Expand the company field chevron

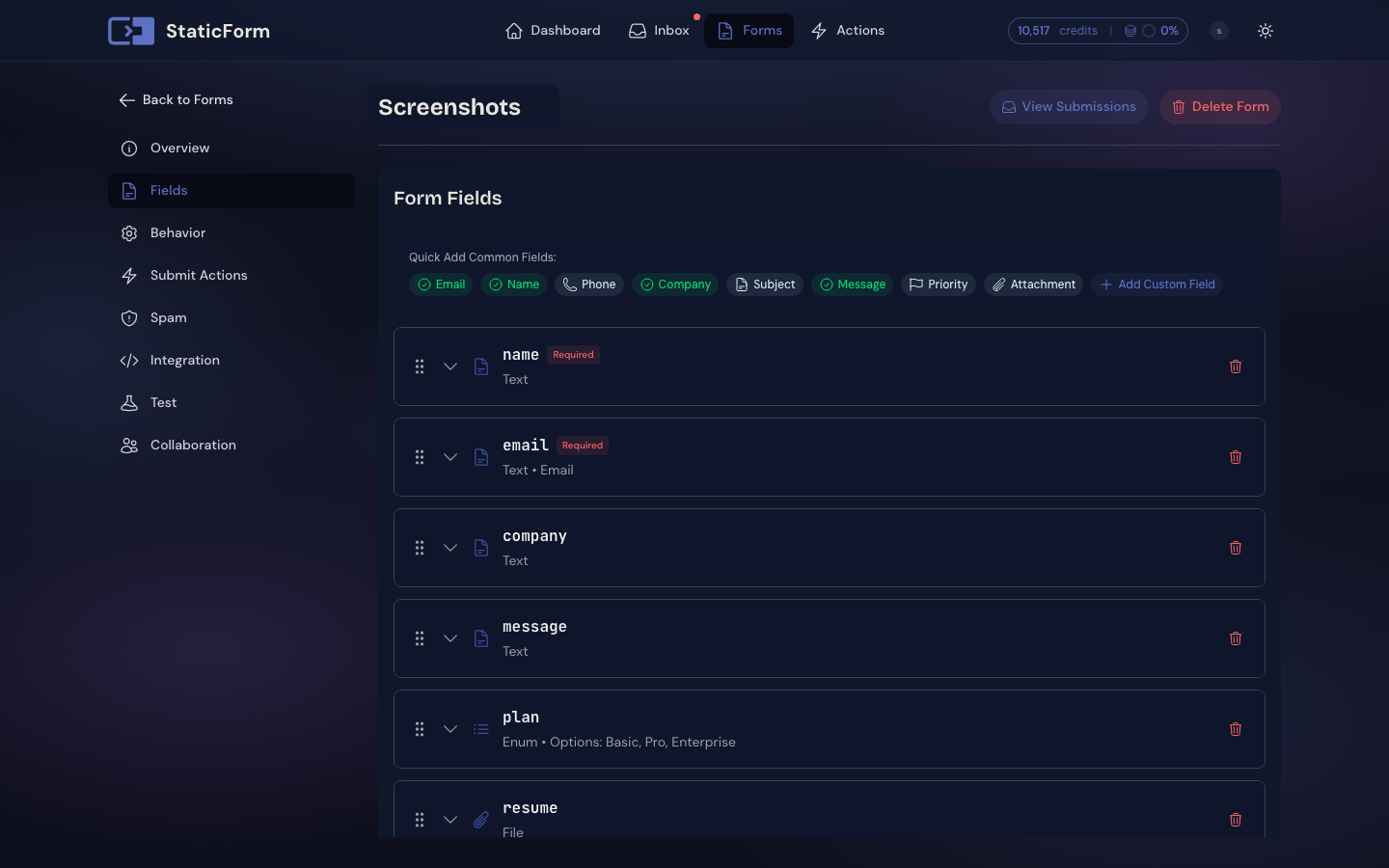point(450,548)
